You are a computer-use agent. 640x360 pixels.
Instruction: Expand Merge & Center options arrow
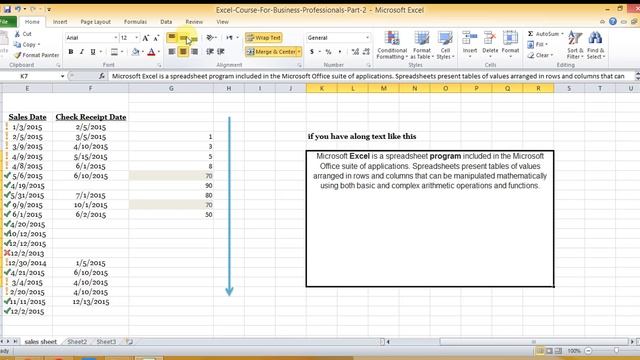tap(299, 52)
